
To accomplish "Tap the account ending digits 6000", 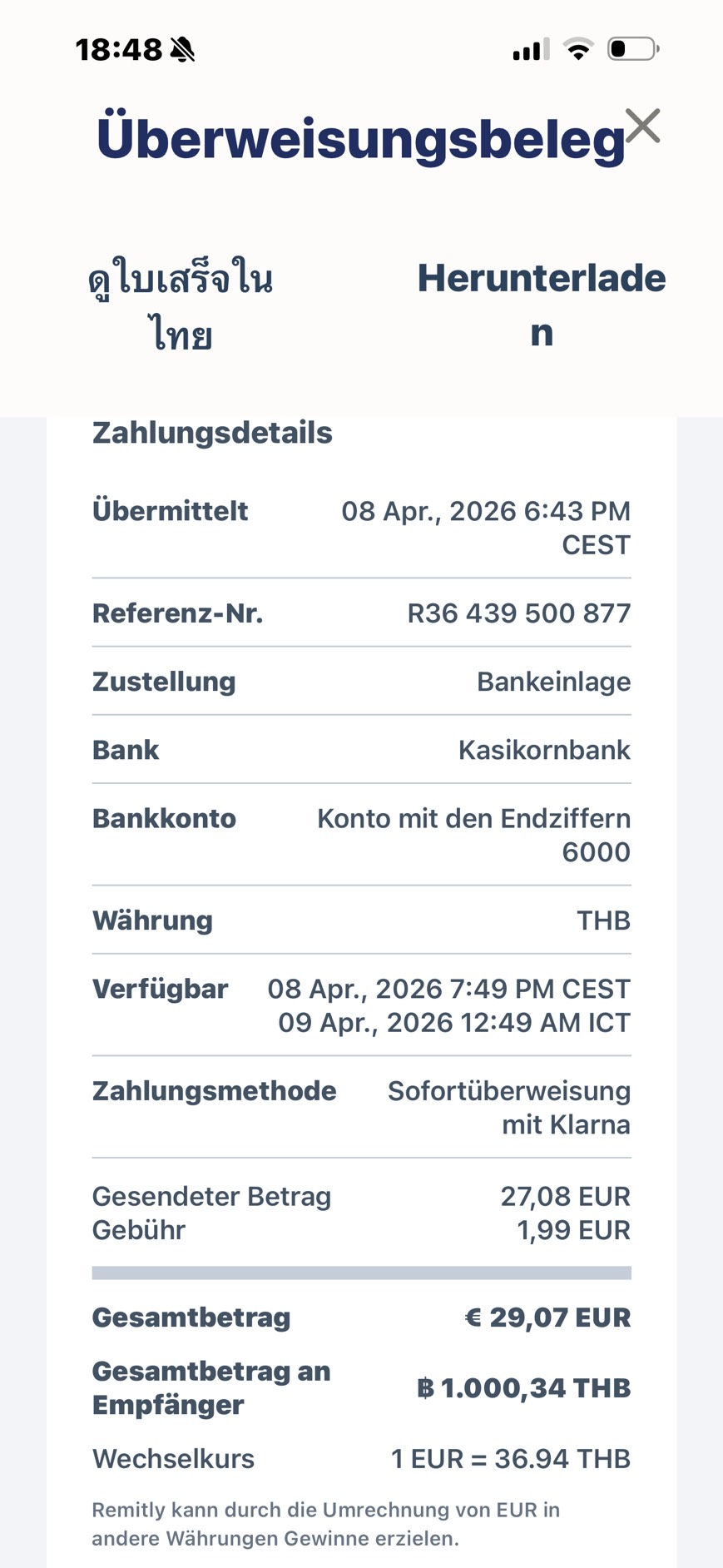I will click(x=596, y=852).
